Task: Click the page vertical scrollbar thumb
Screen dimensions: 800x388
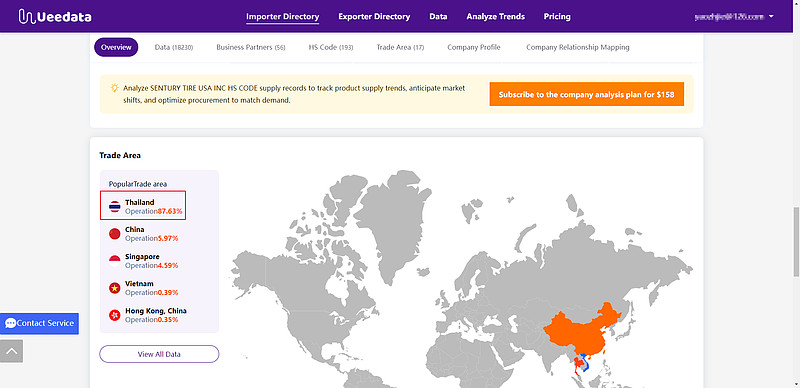Action: (796, 241)
